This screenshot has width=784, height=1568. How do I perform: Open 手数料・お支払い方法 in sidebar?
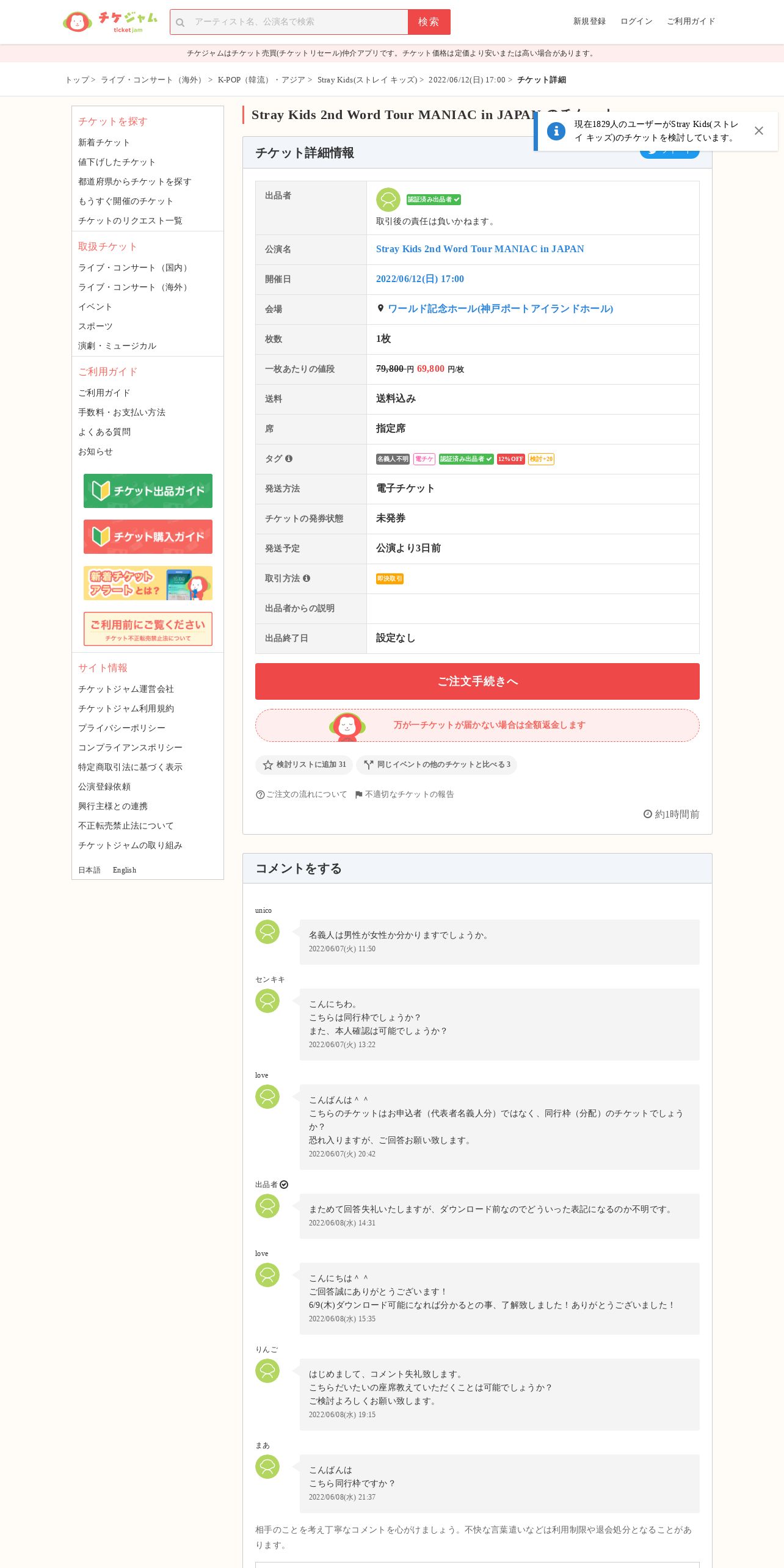click(x=122, y=412)
